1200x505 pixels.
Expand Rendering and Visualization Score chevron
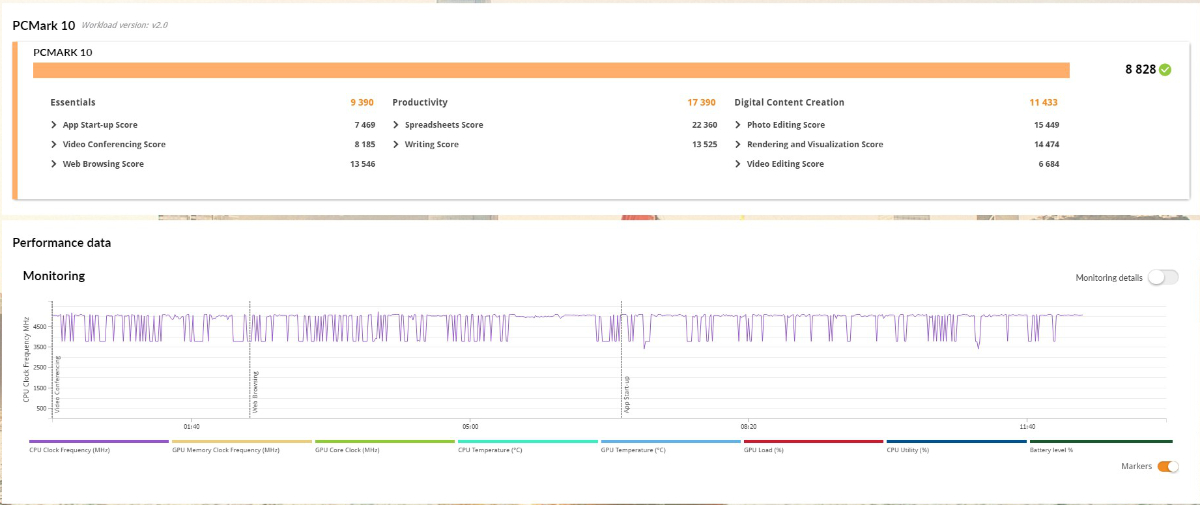coord(738,144)
